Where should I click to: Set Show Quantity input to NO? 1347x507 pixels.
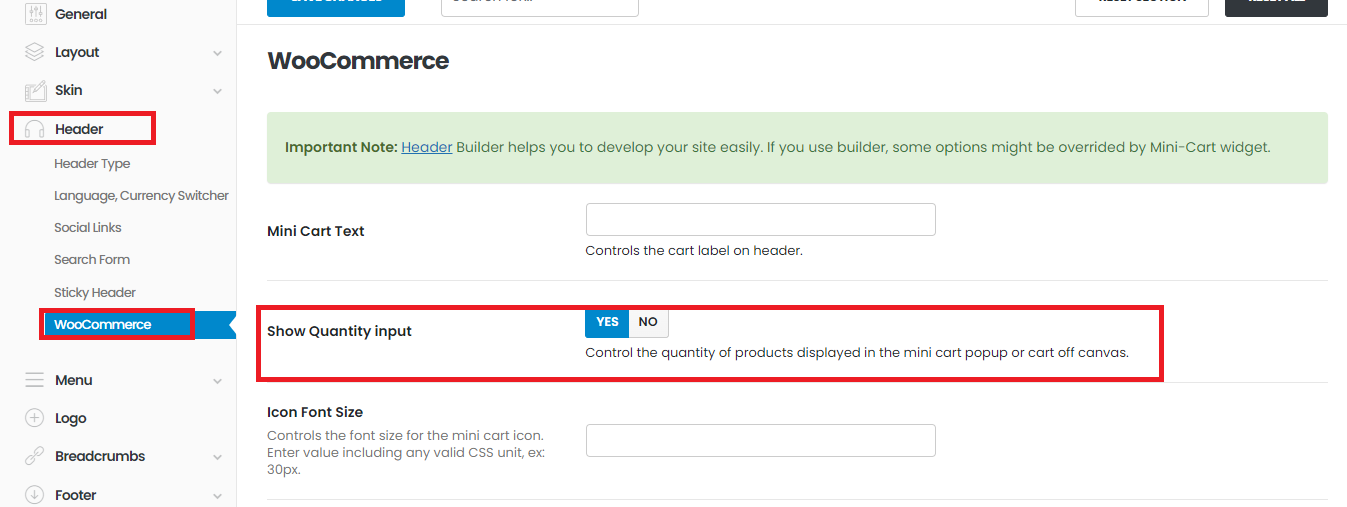pos(648,322)
